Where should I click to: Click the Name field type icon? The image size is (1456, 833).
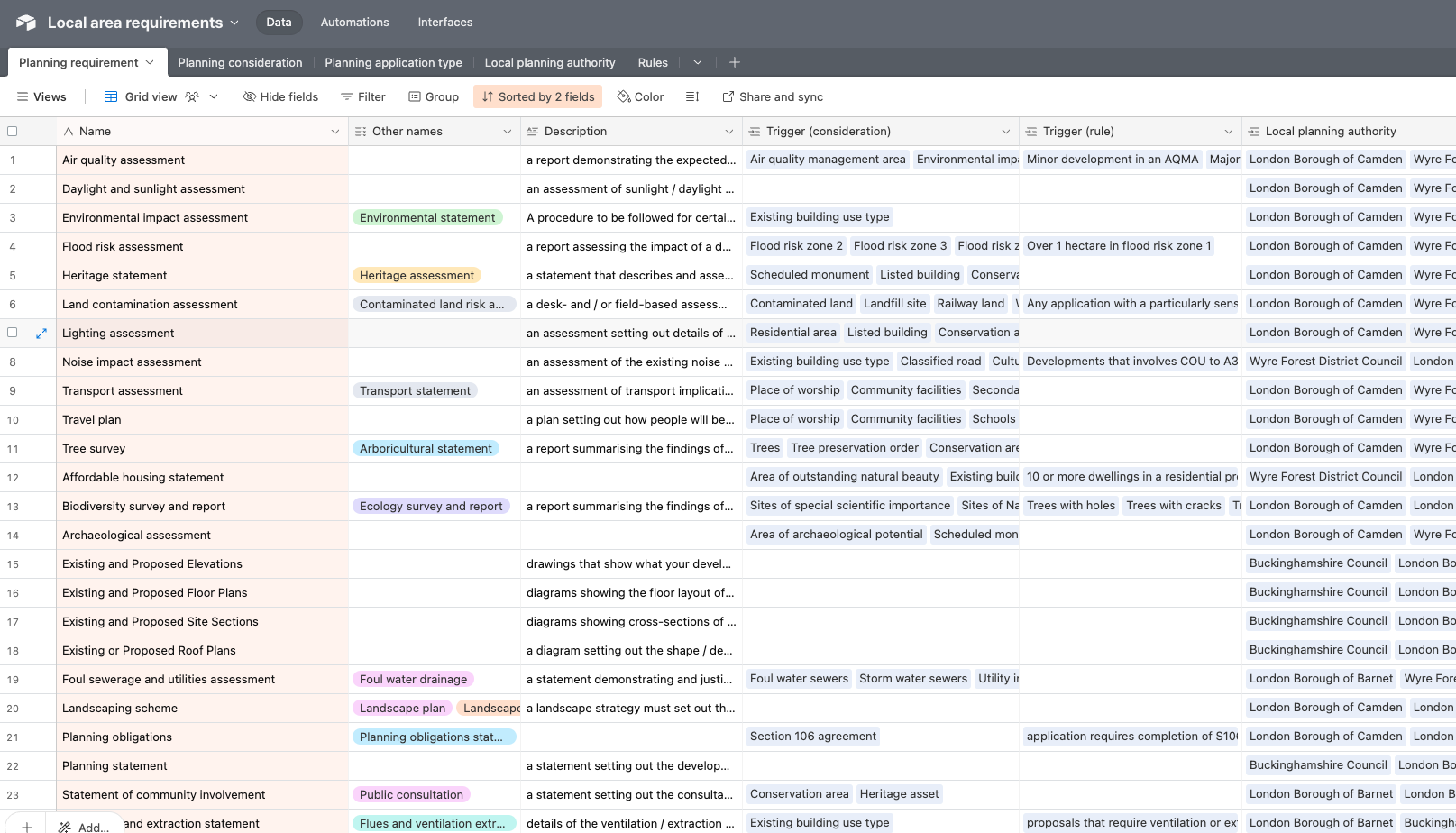(x=69, y=132)
